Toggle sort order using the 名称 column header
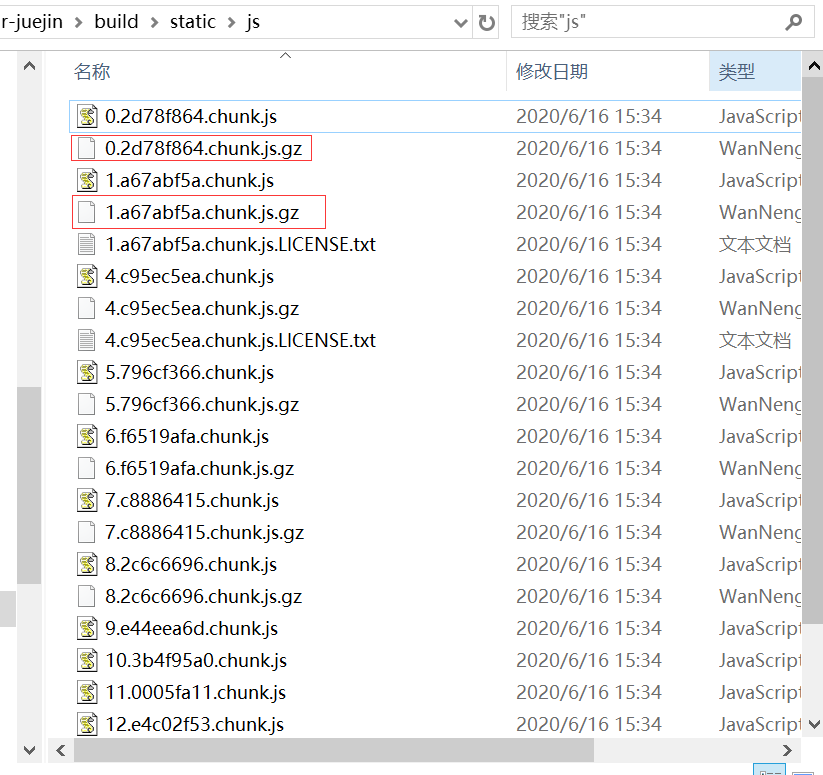 [x=92, y=72]
